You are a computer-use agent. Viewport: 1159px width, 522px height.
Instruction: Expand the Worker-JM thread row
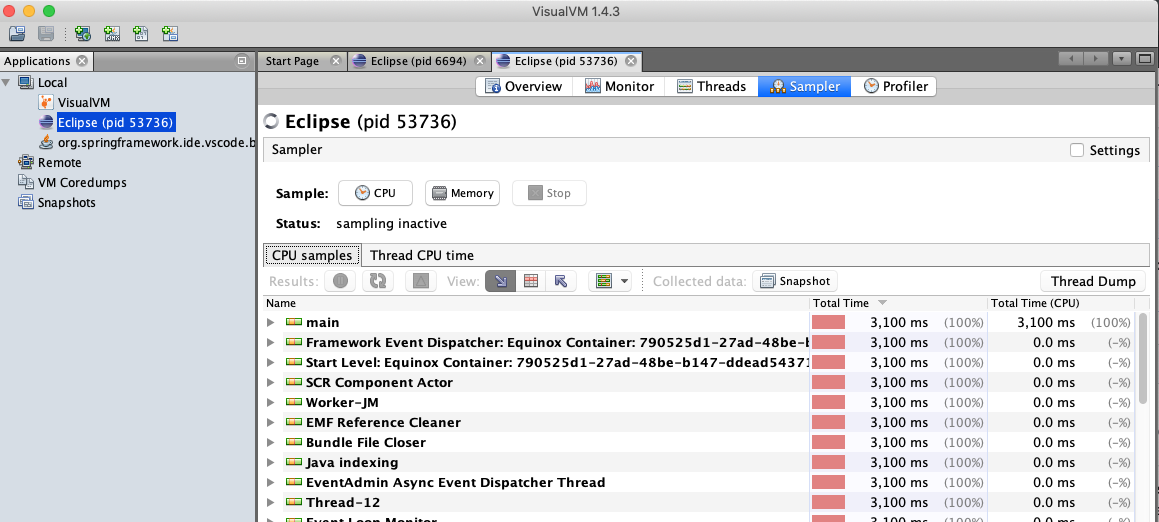(271, 402)
